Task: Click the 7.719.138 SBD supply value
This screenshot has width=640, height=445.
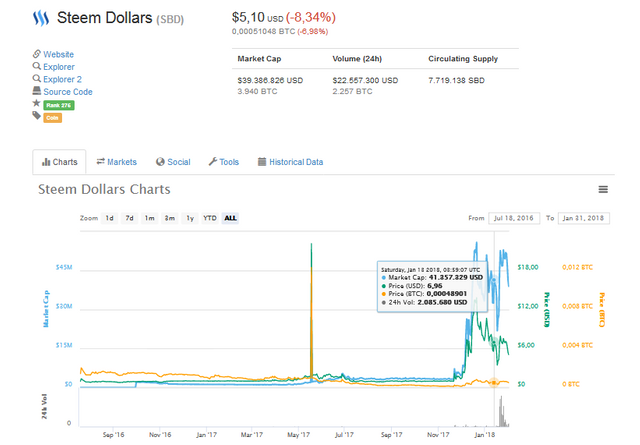Action: pos(456,80)
